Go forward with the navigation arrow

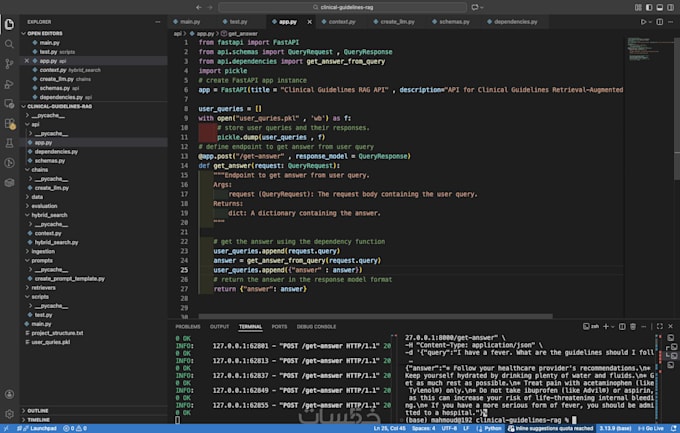point(210,7)
